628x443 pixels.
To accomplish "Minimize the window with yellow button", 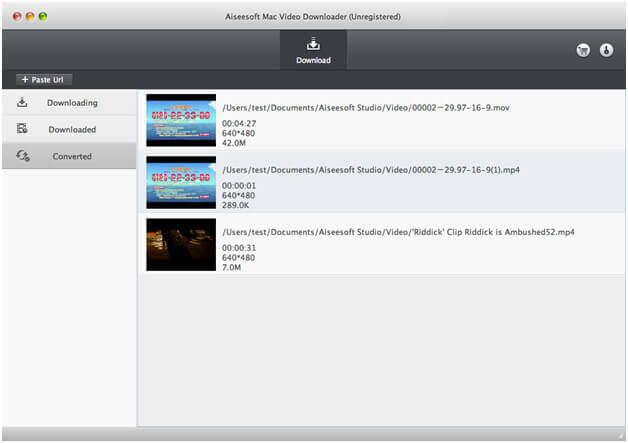I will point(30,16).
